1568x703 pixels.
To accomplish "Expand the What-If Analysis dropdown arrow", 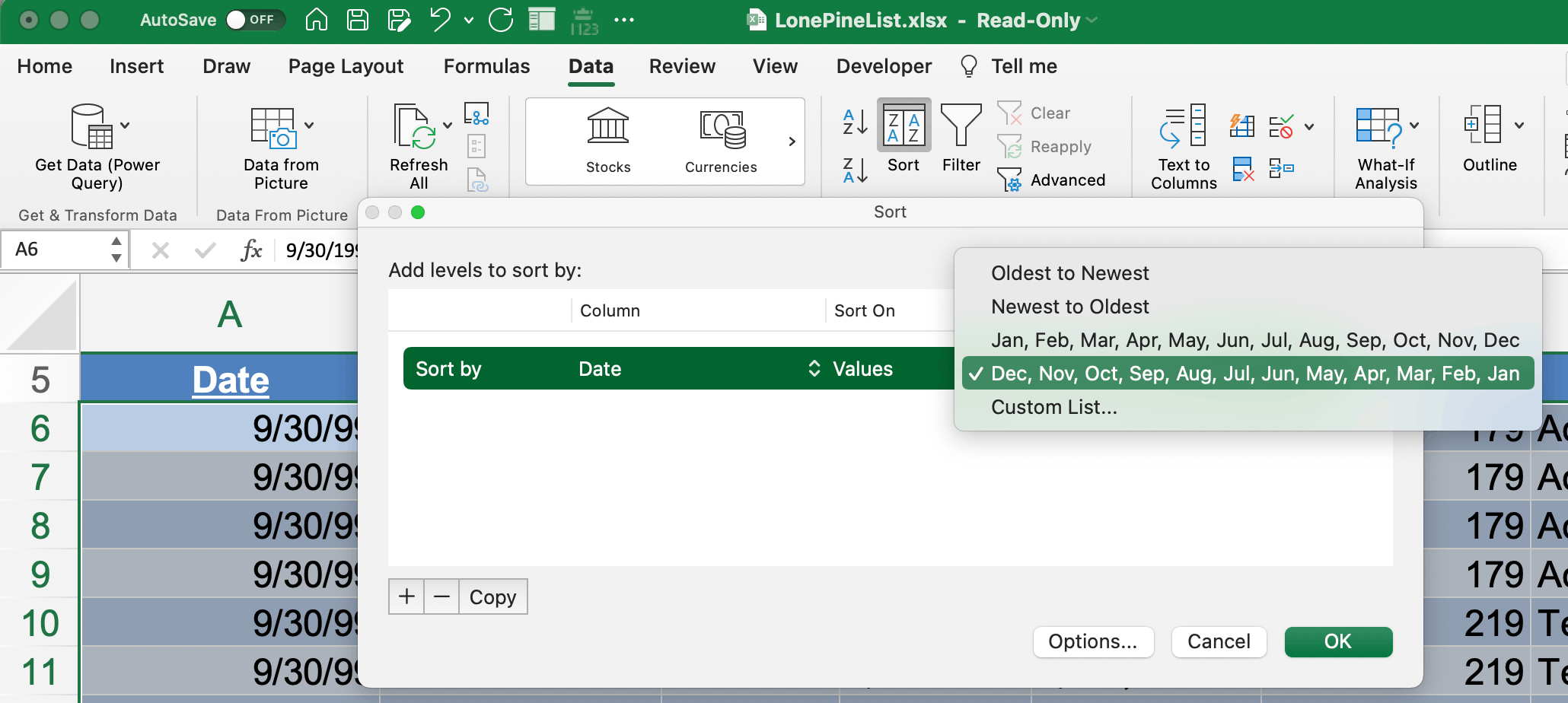I will click(1414, 126).
